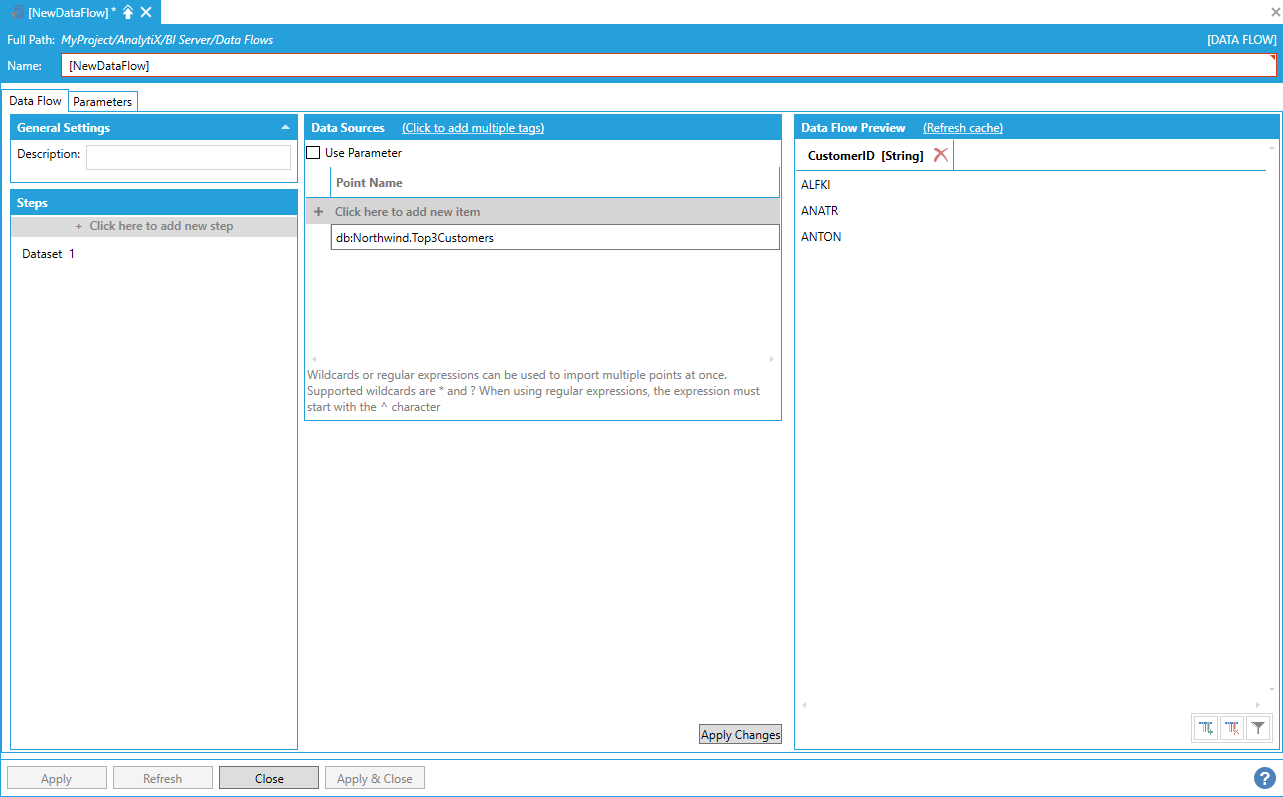Click the Refresh cache link

[x=962, y=128]
